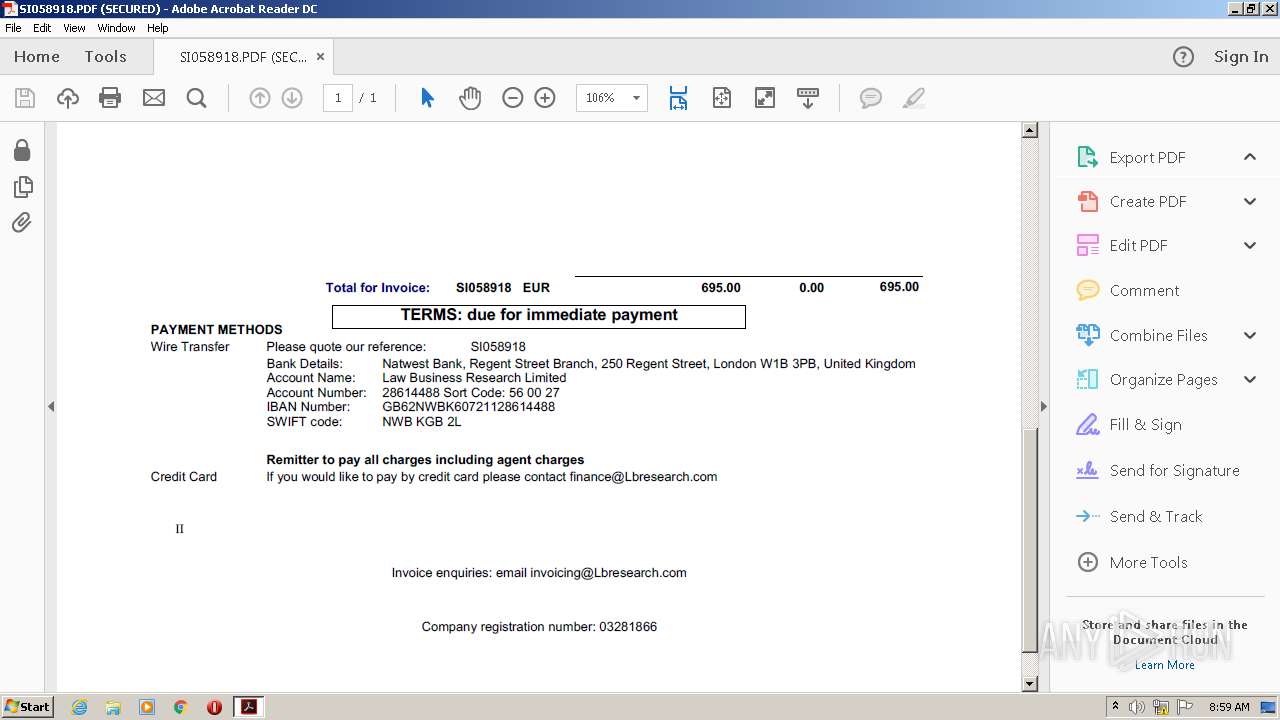Open the View menu
This screenshot has height=720, width=1280.
75,28
